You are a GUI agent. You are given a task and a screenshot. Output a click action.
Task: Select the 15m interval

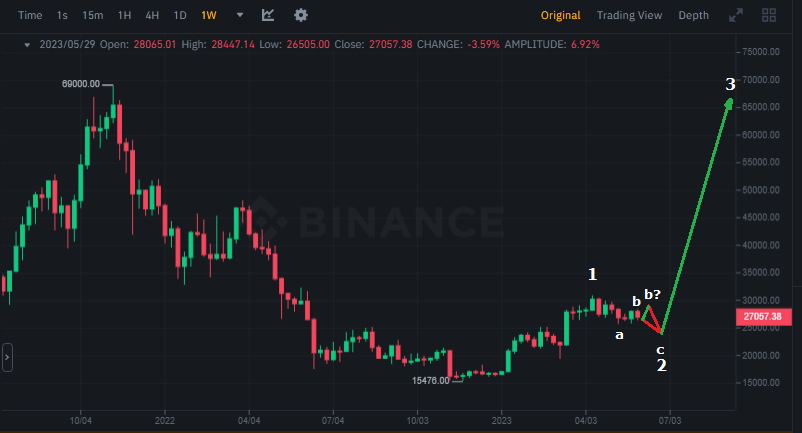coord(92,15)
